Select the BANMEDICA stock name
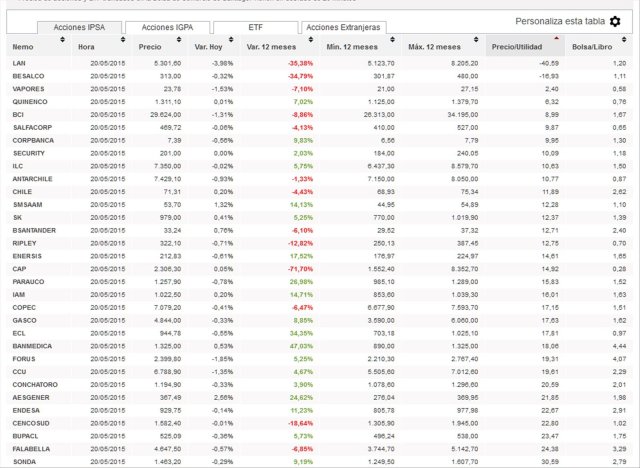Screen dimensions: 640x468 (x=32, y=346)
